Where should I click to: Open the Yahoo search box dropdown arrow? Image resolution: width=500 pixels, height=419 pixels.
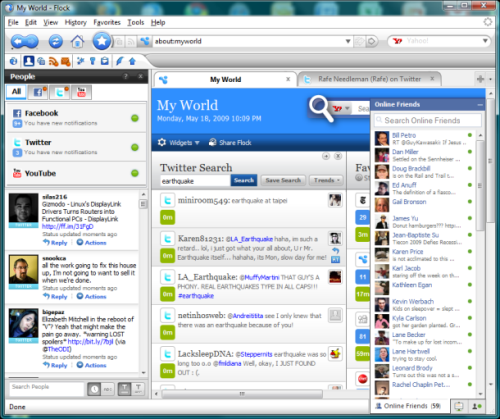(x=485, y=41)
